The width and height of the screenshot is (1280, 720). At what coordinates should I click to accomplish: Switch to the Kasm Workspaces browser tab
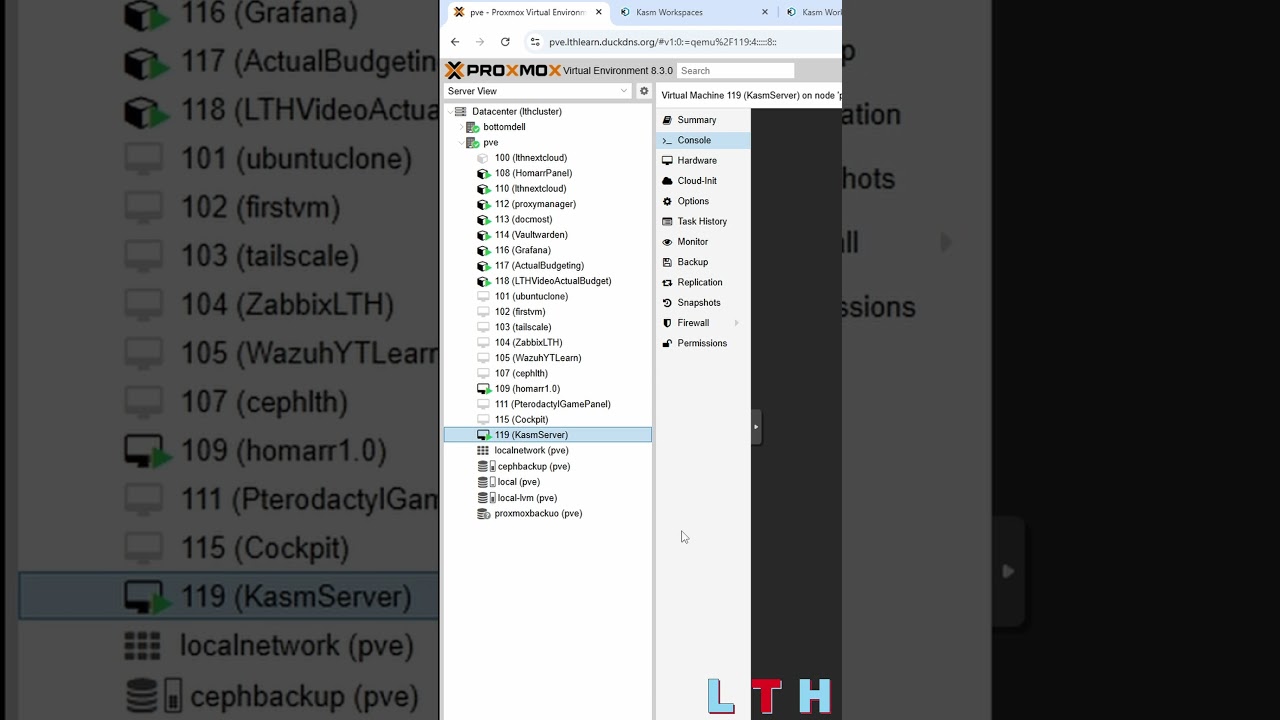pyautogui.click(x=693, y=12)
